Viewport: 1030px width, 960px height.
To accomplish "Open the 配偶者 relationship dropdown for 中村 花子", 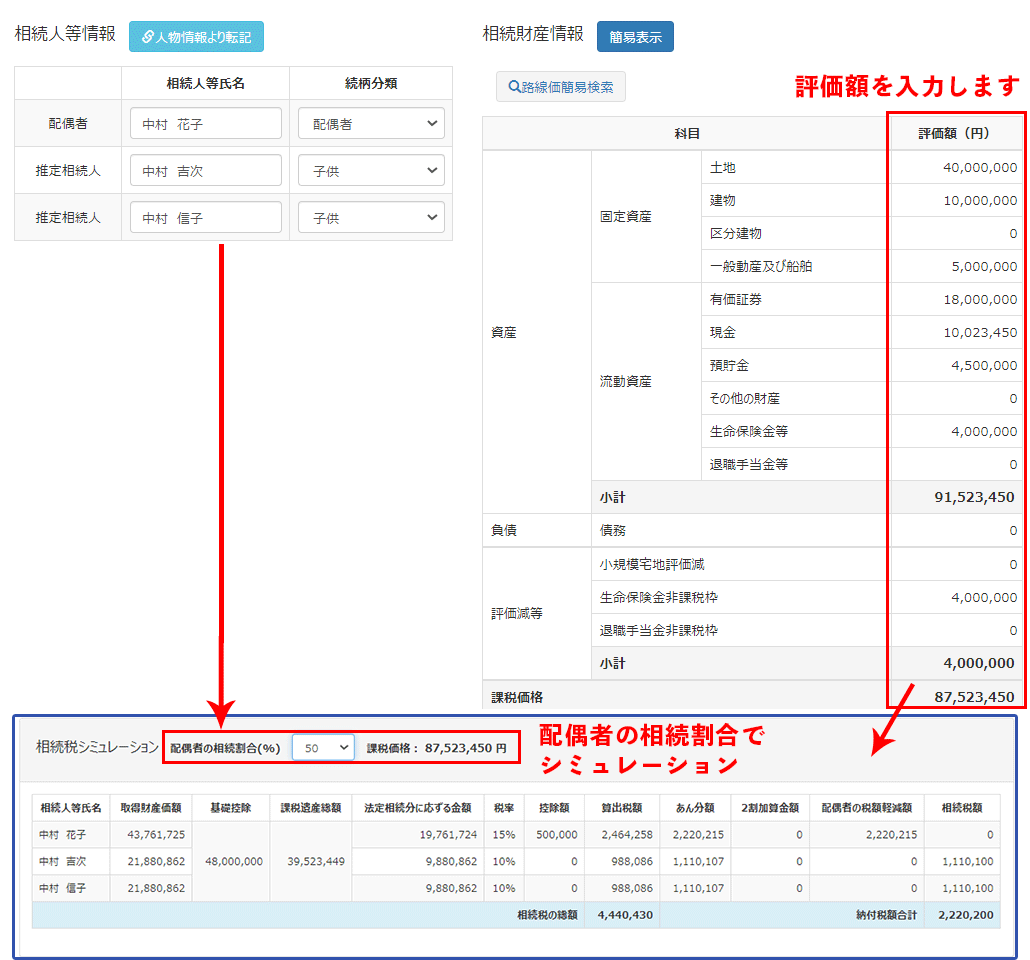I will (371, 124).
